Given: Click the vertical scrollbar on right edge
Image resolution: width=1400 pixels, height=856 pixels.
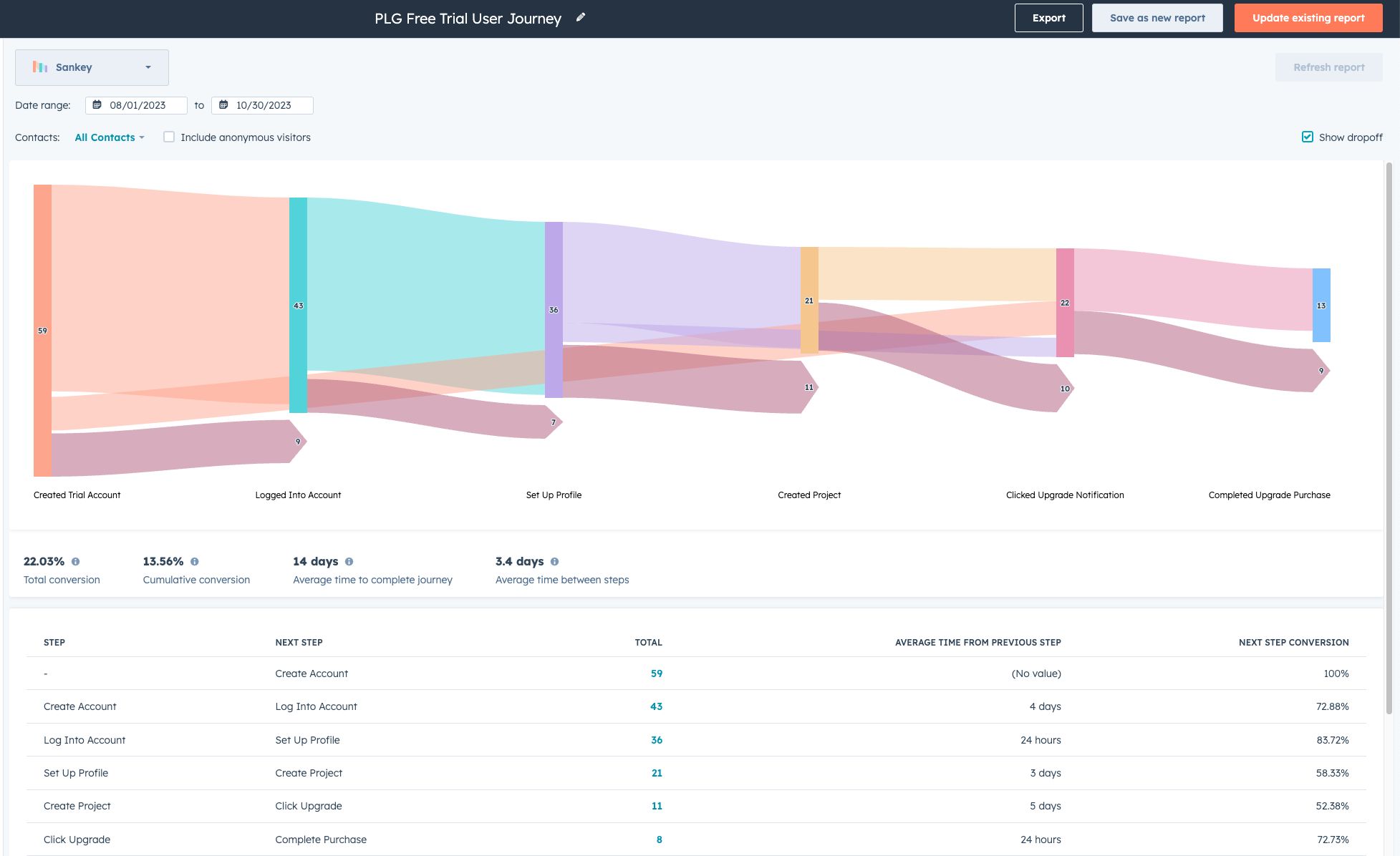Looking at the screenshot, I should [1389, 429].
